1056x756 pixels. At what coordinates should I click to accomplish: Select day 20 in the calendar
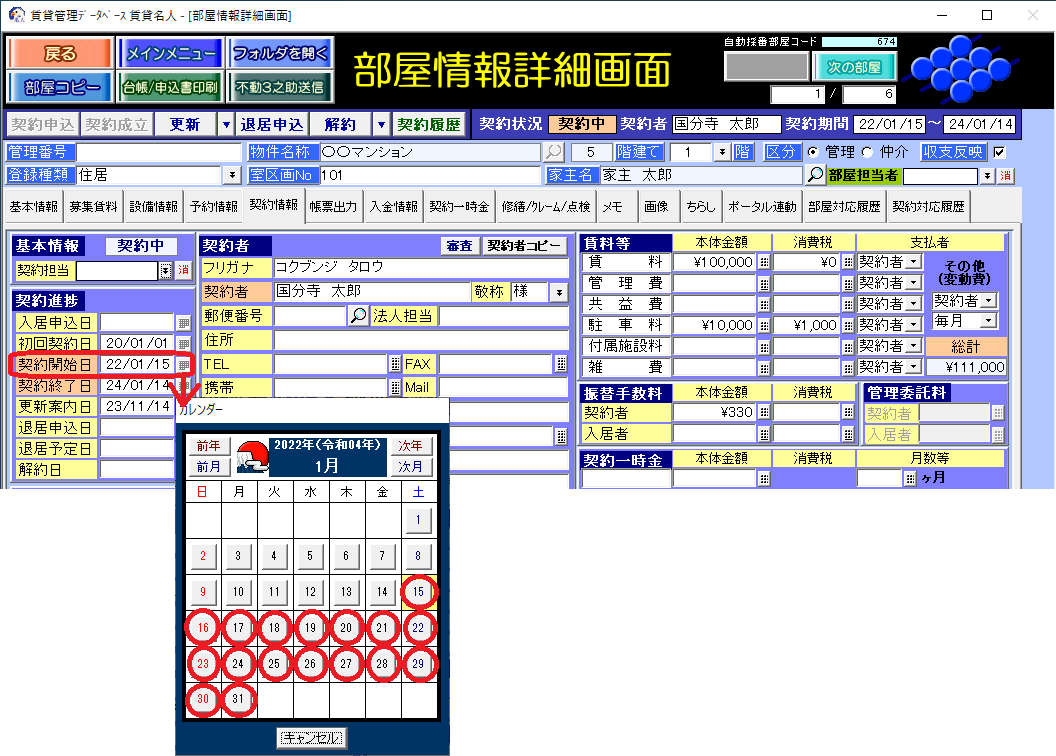coord(346,628)
